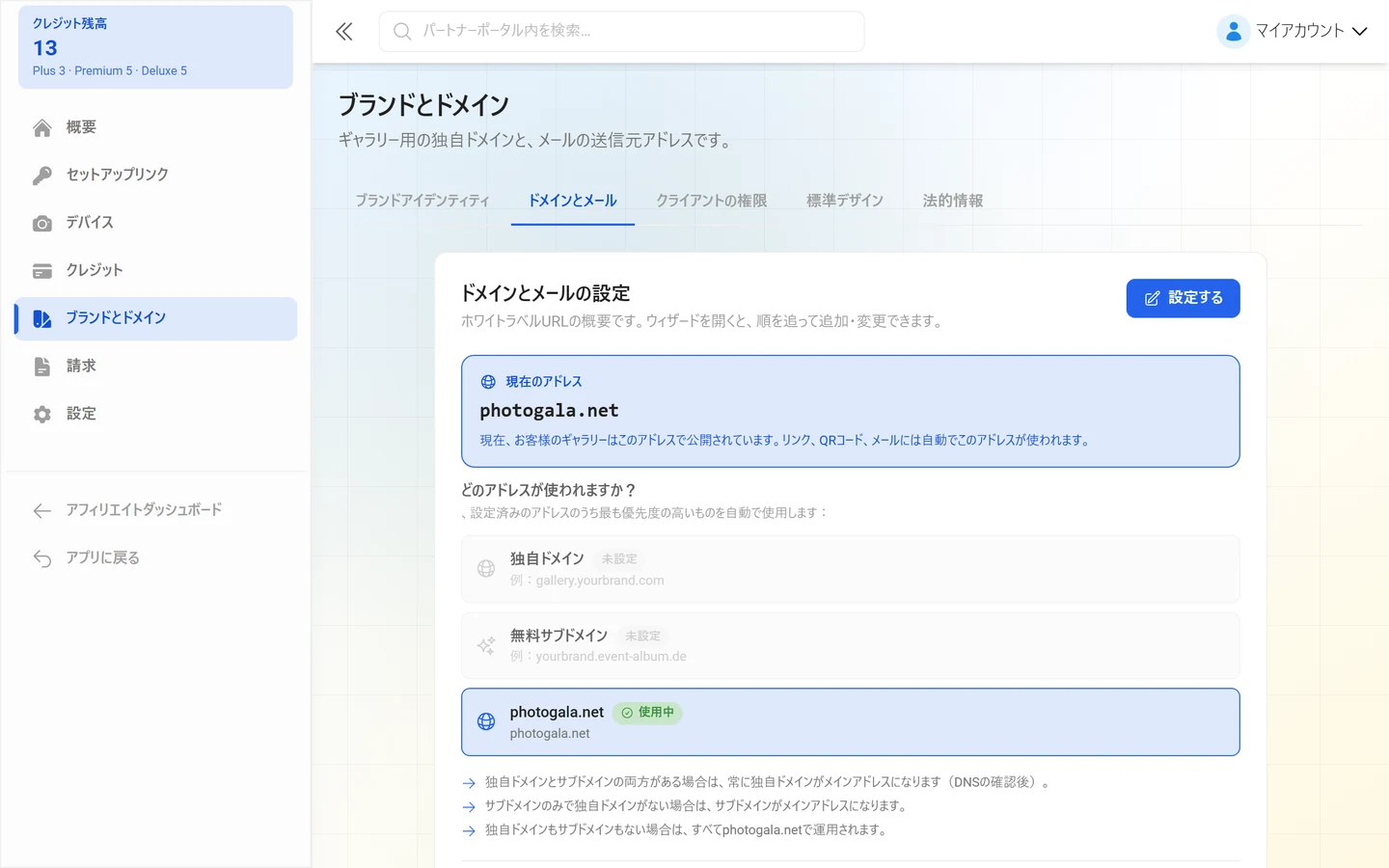Image resolution: width=1389 pixels, height=868 pixels.
Task: Click the left arrow beside アフィリエイトダッシュボード
Action: tap(42, 510)
